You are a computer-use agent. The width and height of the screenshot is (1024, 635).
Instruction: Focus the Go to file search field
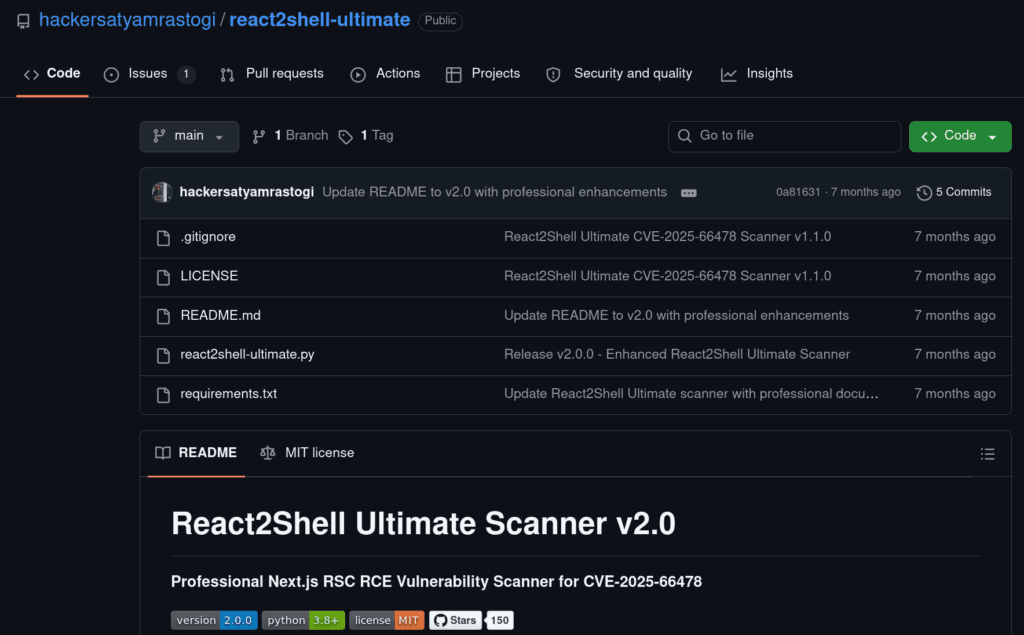tap(784, 136)
